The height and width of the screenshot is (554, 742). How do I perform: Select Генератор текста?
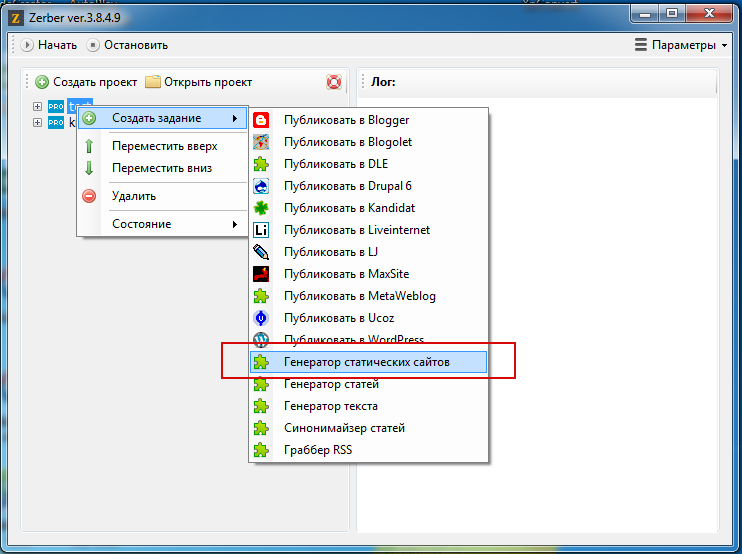pos(369,406)
